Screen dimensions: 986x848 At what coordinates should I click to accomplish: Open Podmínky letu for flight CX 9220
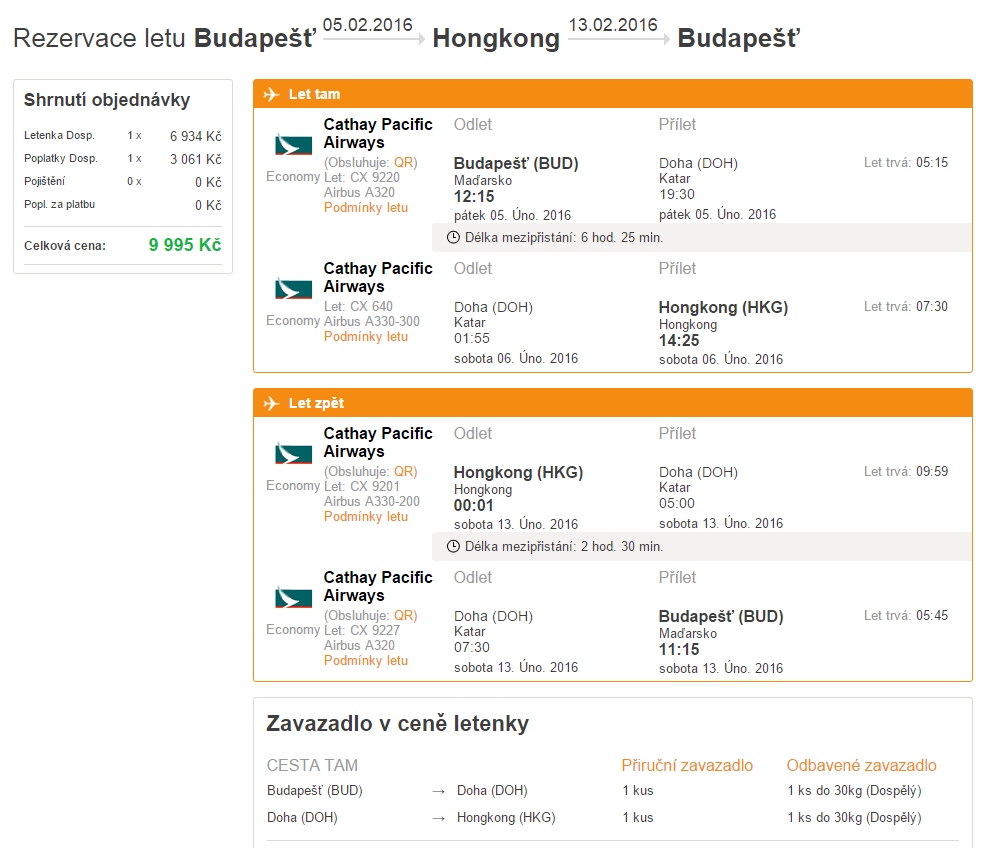(x=366, y=208)
